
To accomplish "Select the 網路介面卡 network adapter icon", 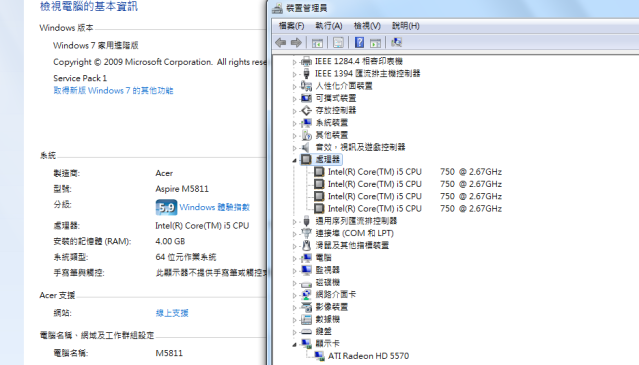I will [306, 295].
